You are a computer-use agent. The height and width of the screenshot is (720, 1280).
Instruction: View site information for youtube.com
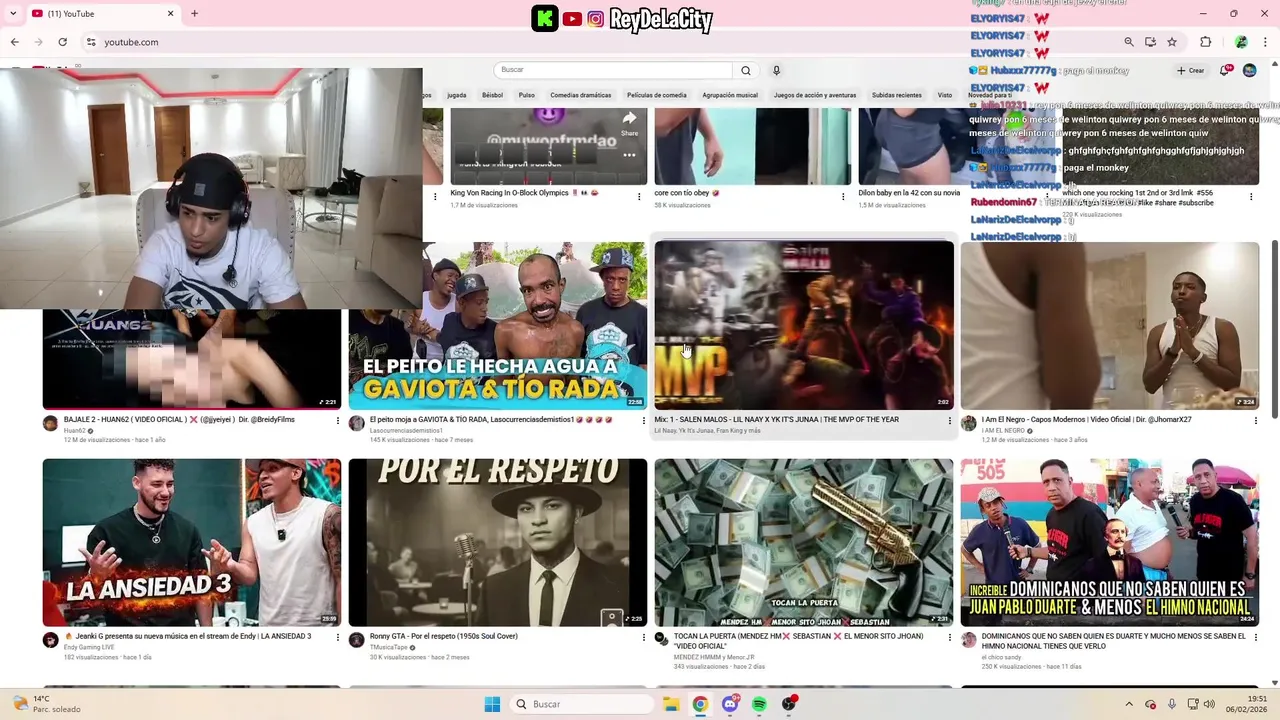pyautogui.click(x=91, y=42)
